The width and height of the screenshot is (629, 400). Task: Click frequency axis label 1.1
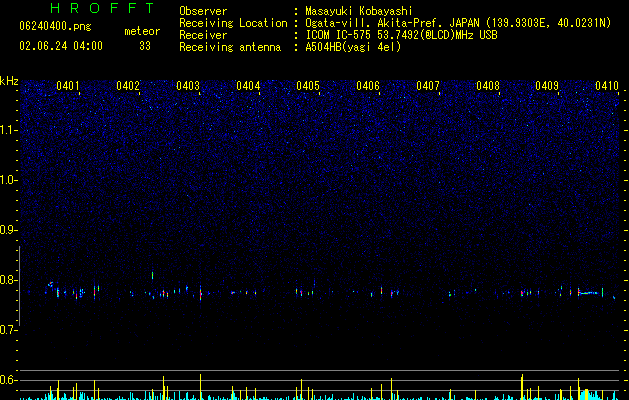9,130
